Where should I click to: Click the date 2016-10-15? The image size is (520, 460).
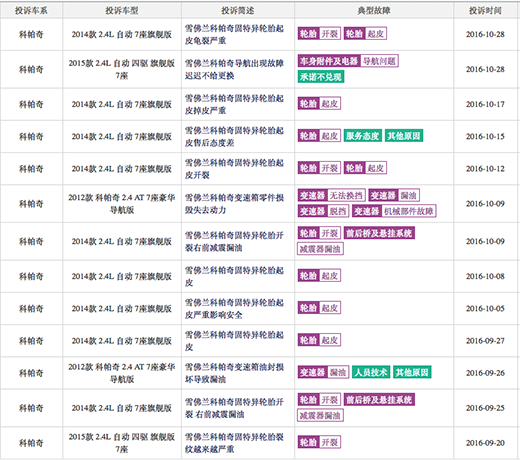coord(485,137)
